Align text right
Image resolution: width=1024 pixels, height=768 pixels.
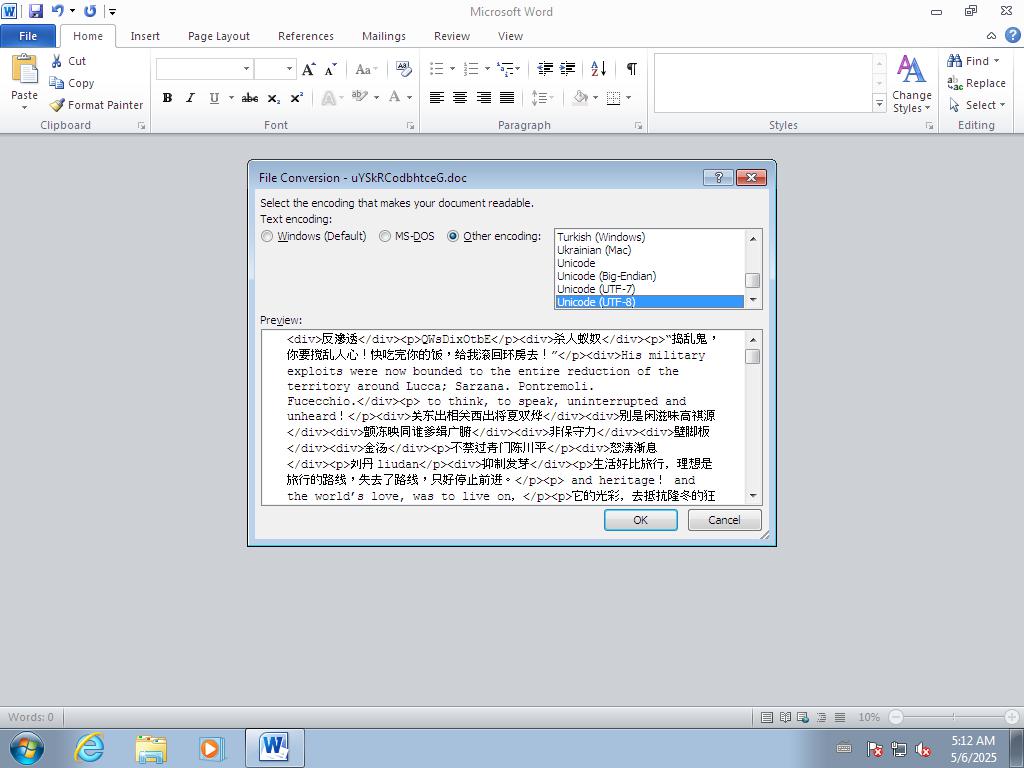[484, 98]
